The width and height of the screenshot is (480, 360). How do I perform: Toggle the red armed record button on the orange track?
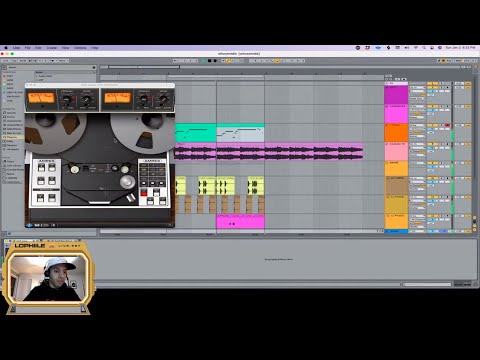pos(448,125)
